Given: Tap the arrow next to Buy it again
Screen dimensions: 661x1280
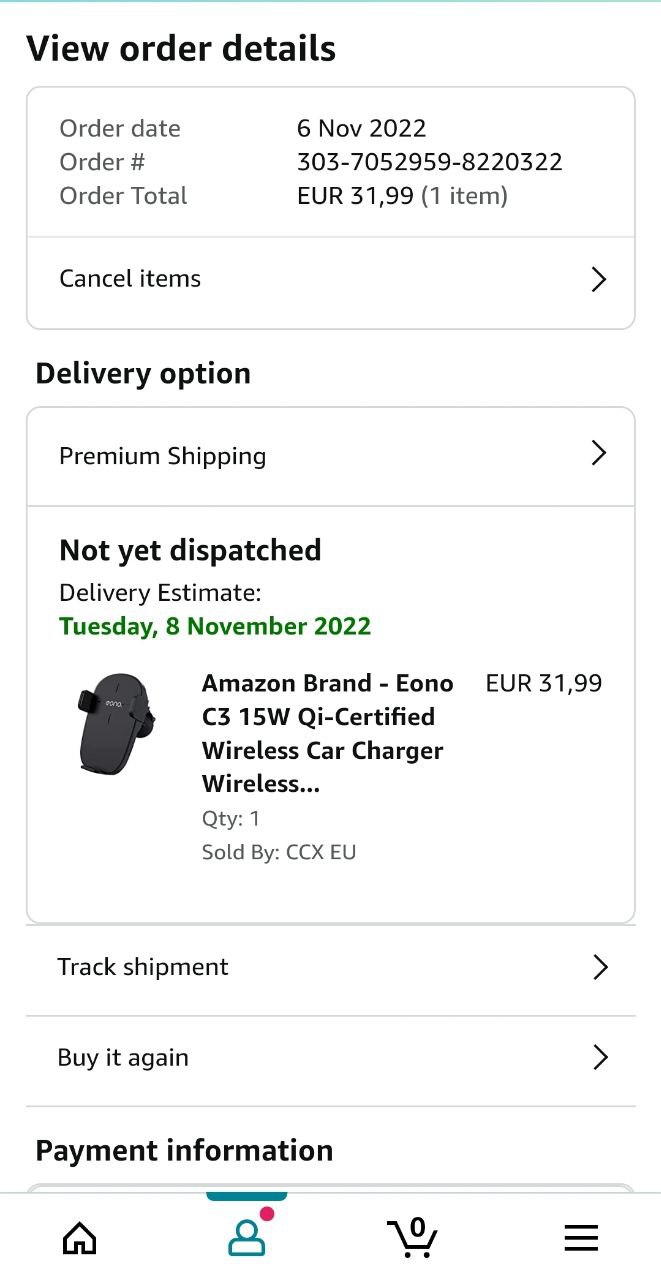Looking at the screenshot, I should point(600,1057).
